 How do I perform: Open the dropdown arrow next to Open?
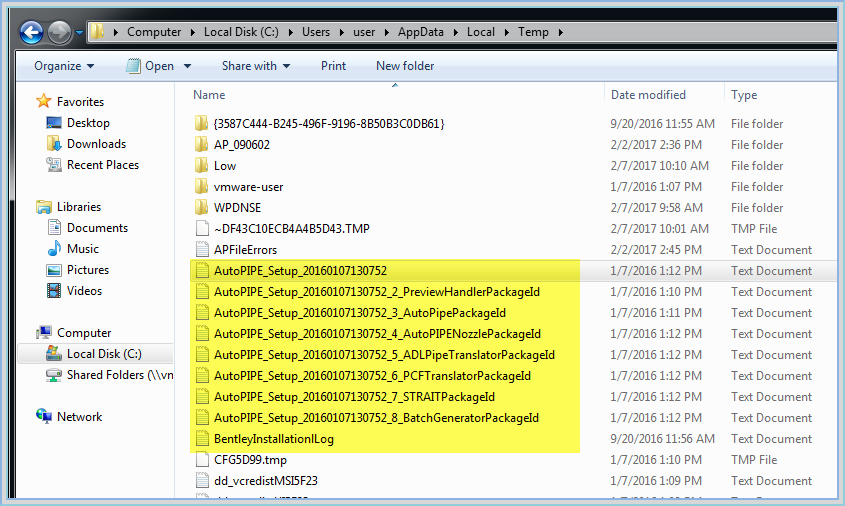click(x=188, y=66)
